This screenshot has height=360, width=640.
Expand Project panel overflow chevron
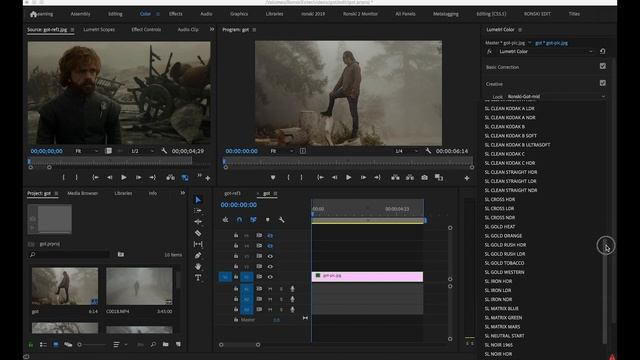[182, 193]
